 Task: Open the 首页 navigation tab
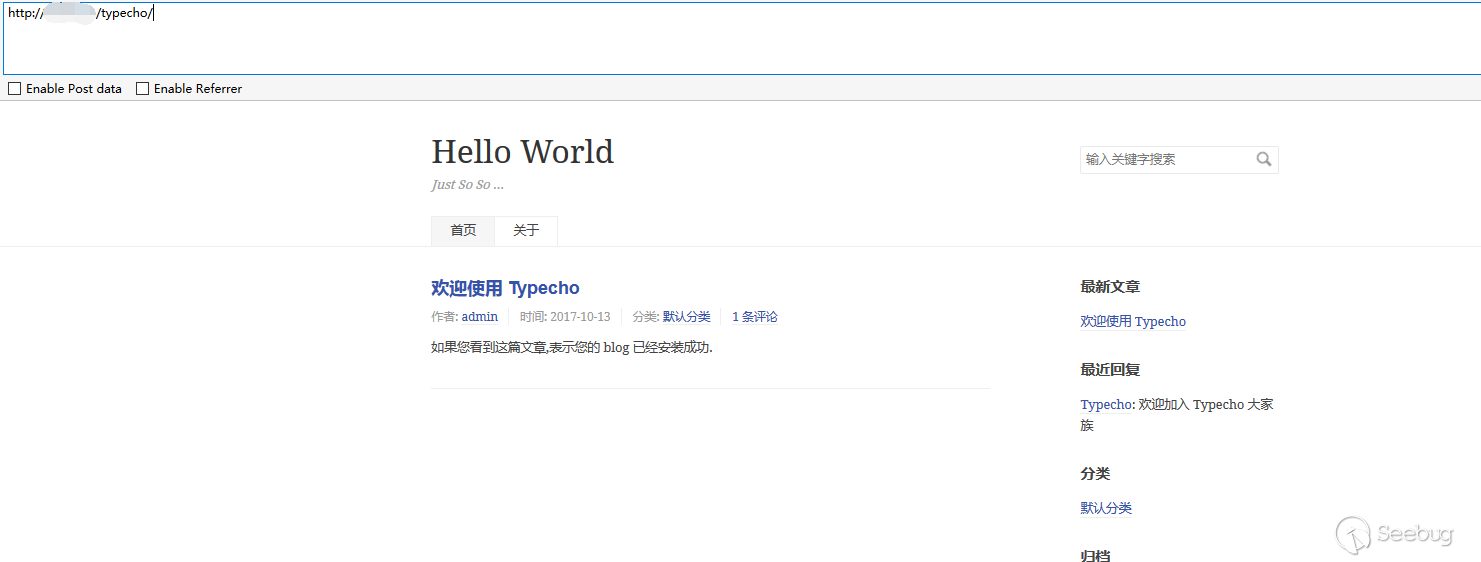click(x=463, y=231)
